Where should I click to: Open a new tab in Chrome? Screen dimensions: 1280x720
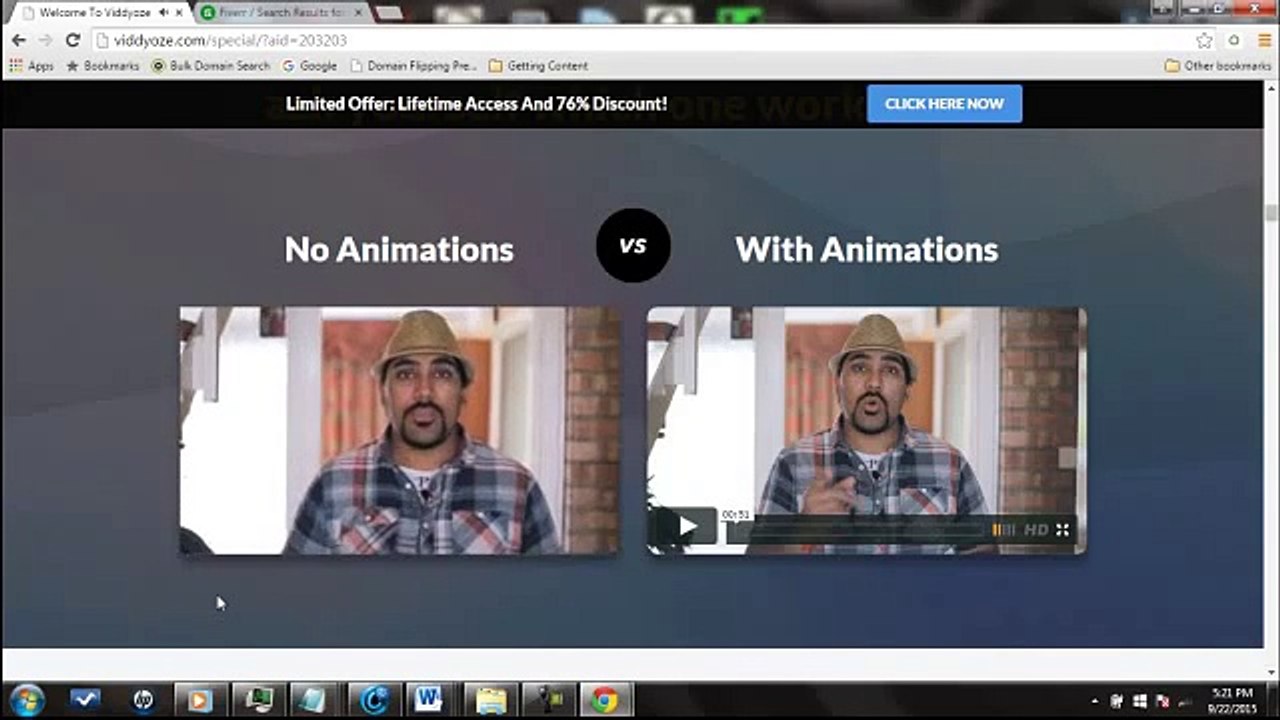pos(388,12)
